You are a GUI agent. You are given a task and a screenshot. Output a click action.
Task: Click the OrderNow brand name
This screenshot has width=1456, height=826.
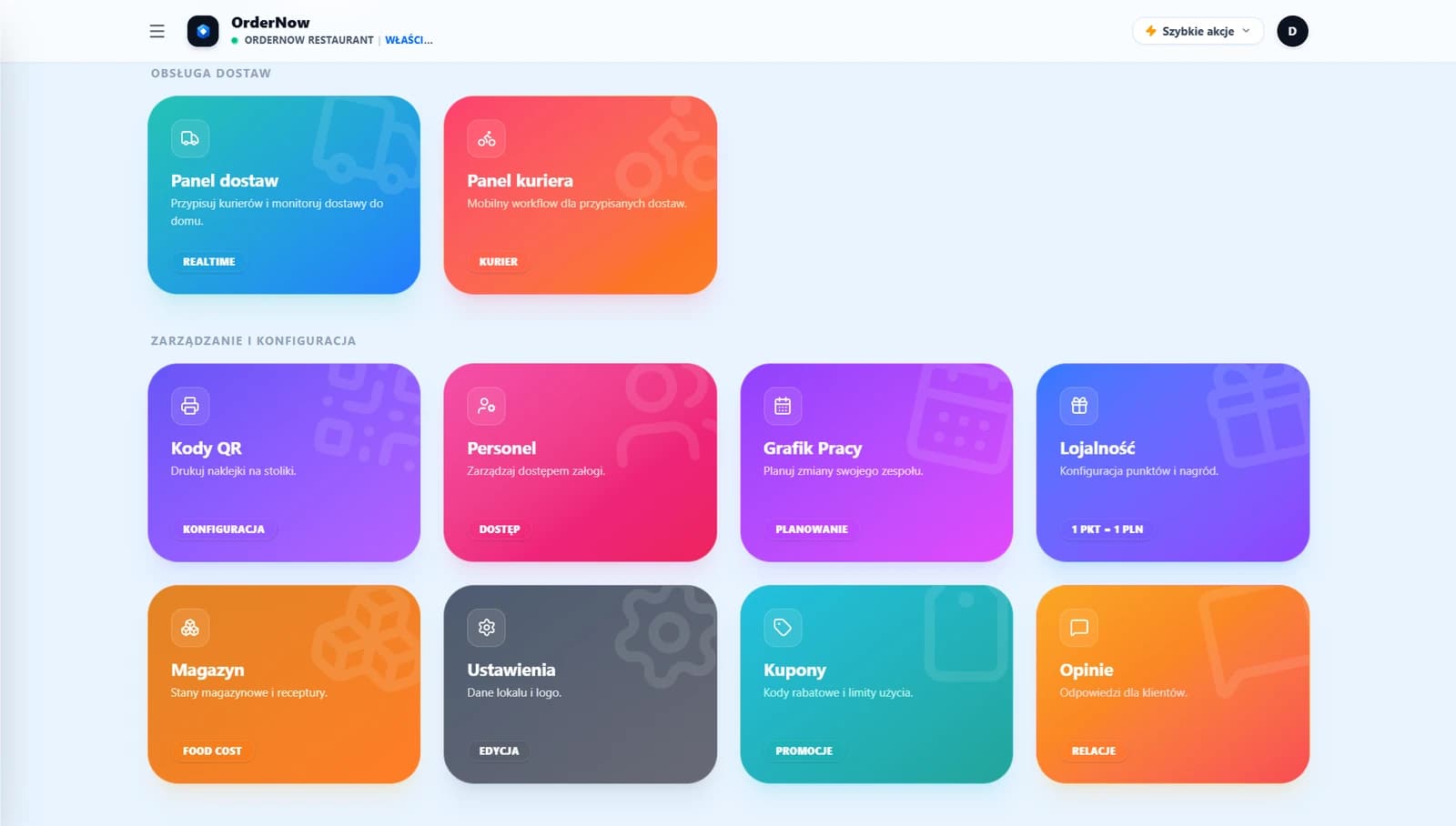pos(270,22)
